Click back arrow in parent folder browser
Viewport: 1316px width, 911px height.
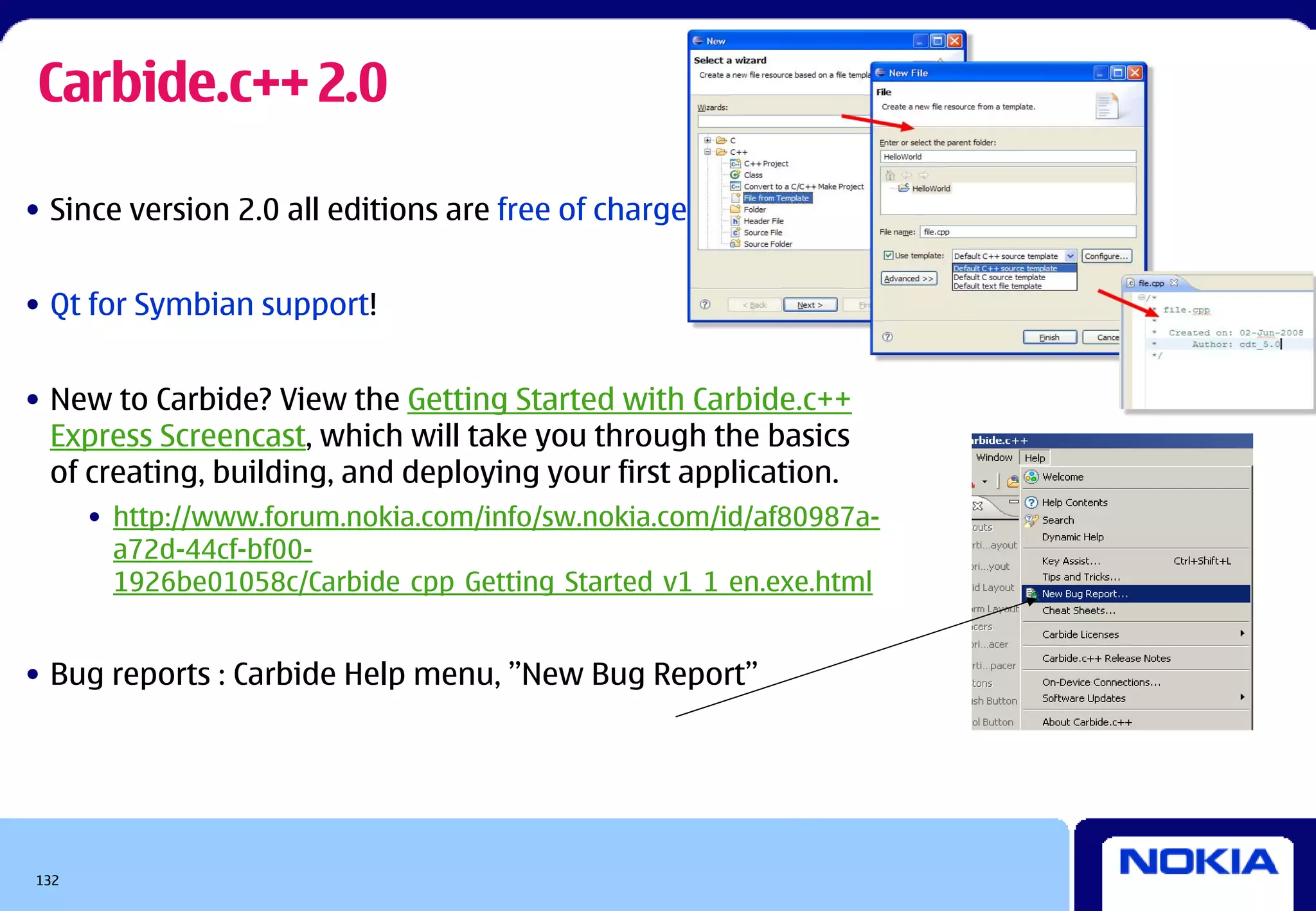click(907, 175)
